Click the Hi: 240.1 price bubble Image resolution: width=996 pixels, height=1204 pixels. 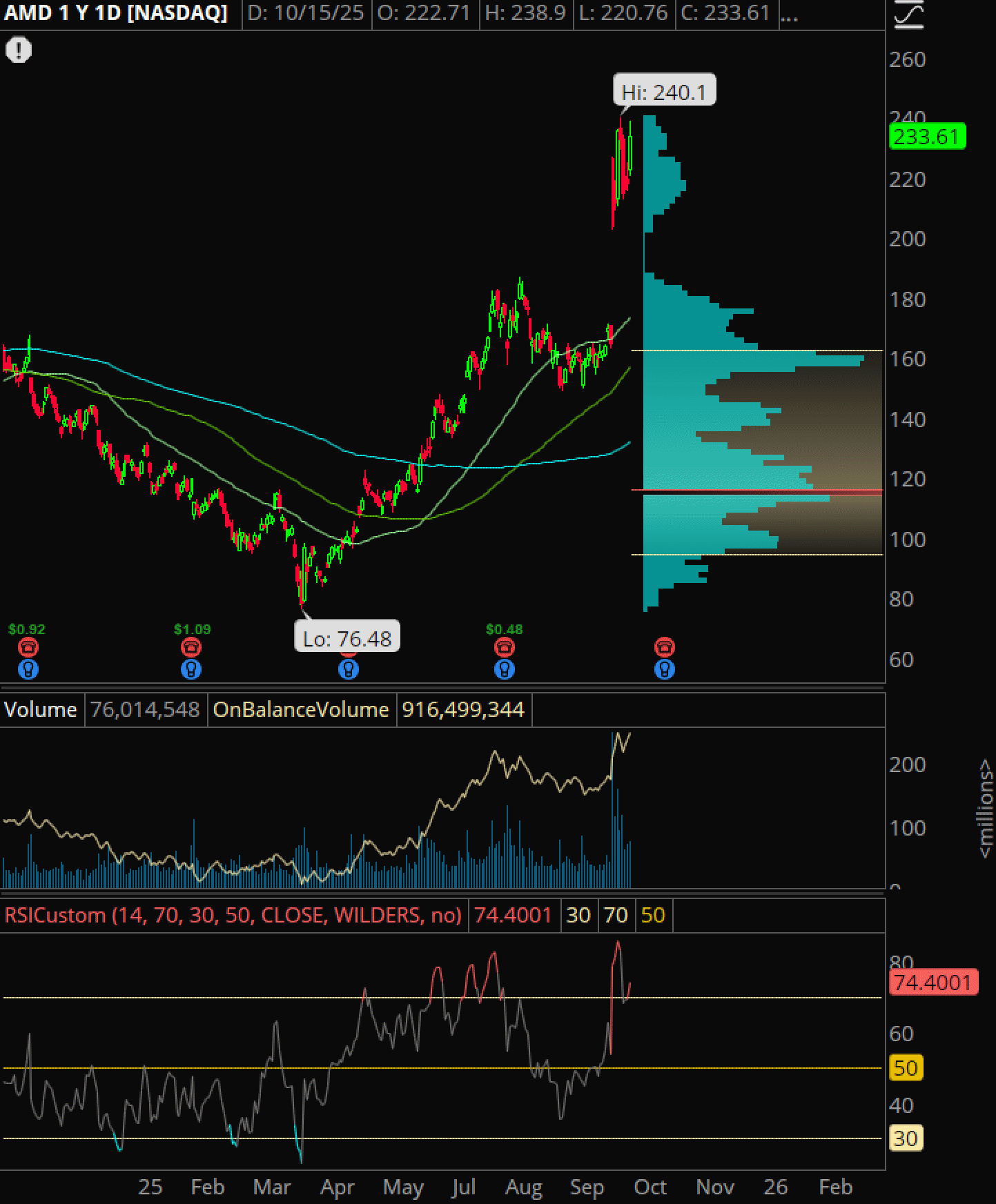pyautogui.click(x=664, y=91)
